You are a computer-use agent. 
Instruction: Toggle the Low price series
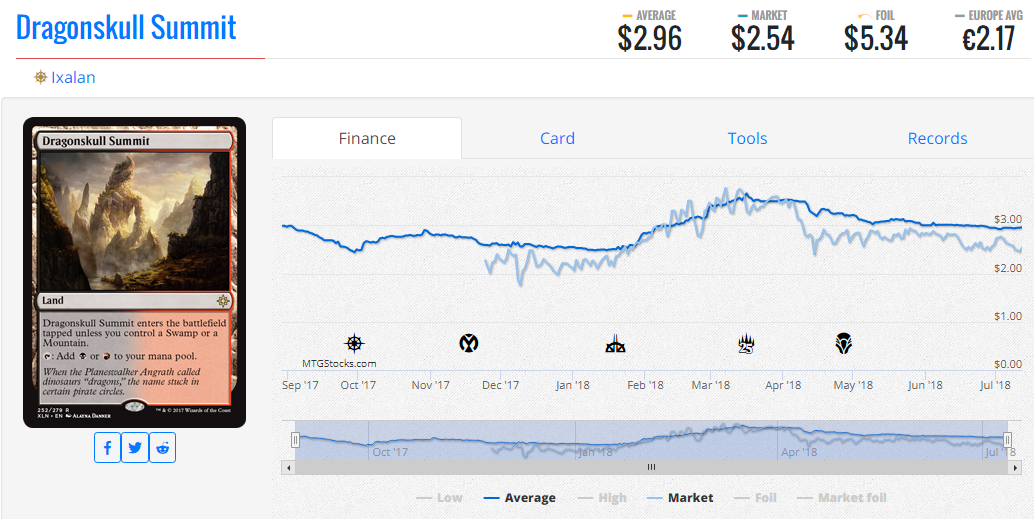tap(439, 498)
